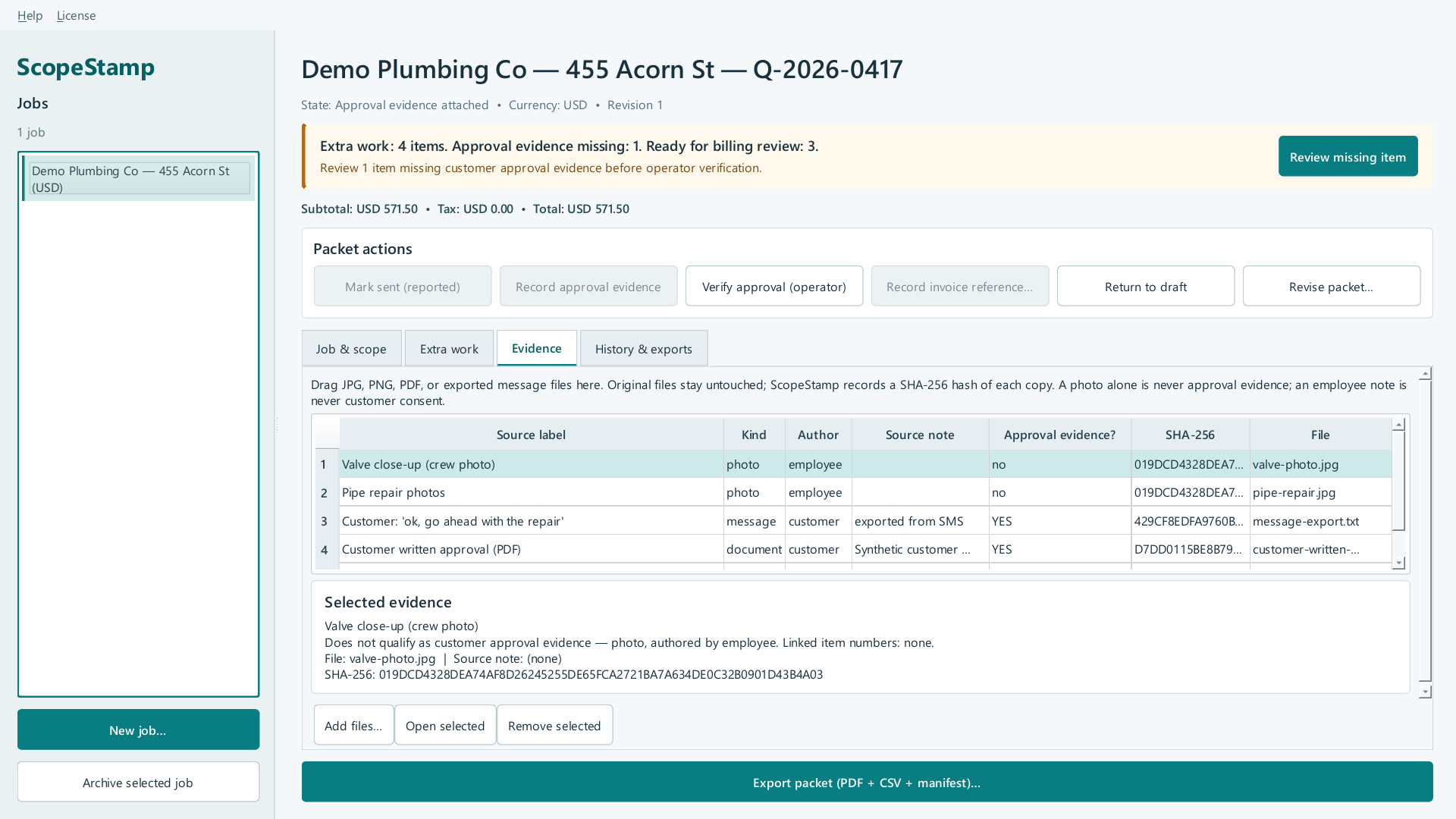This screenshot has height=819, width=1456.
Task: Click Open selected button
Action: [445, 725]
